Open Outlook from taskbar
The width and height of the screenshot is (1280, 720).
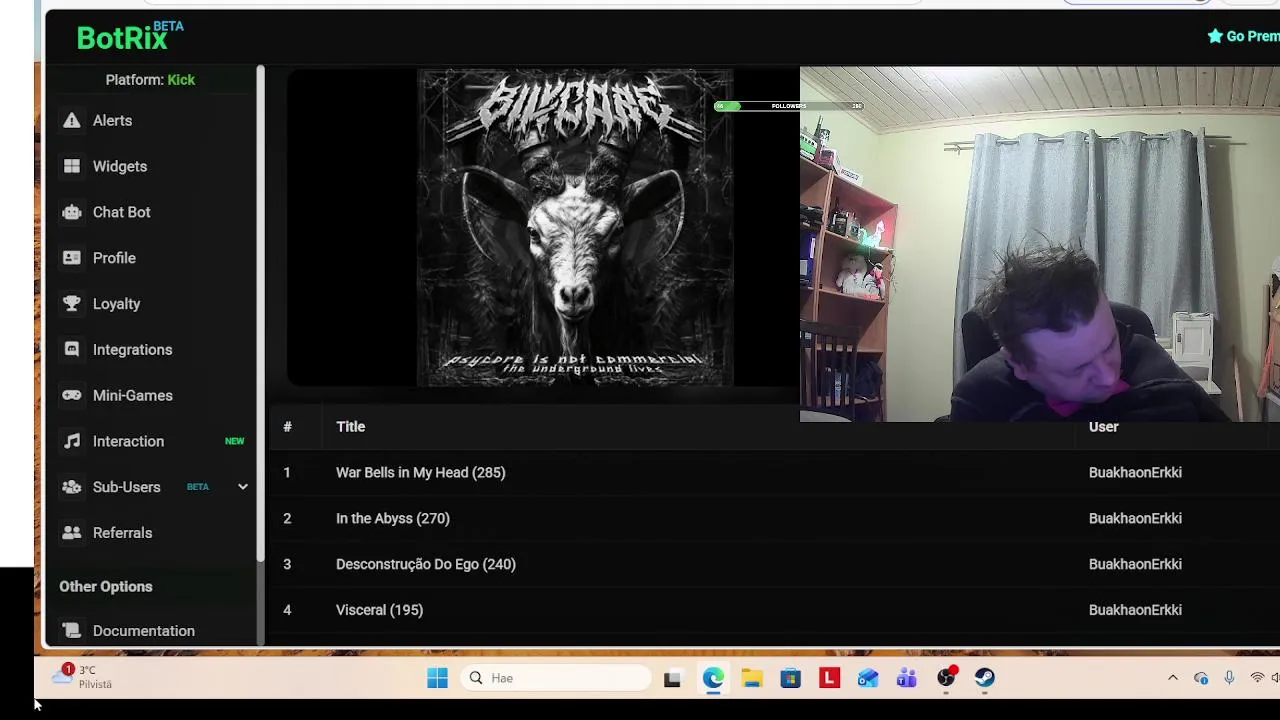pyautogui.click(x=868, y=679)
